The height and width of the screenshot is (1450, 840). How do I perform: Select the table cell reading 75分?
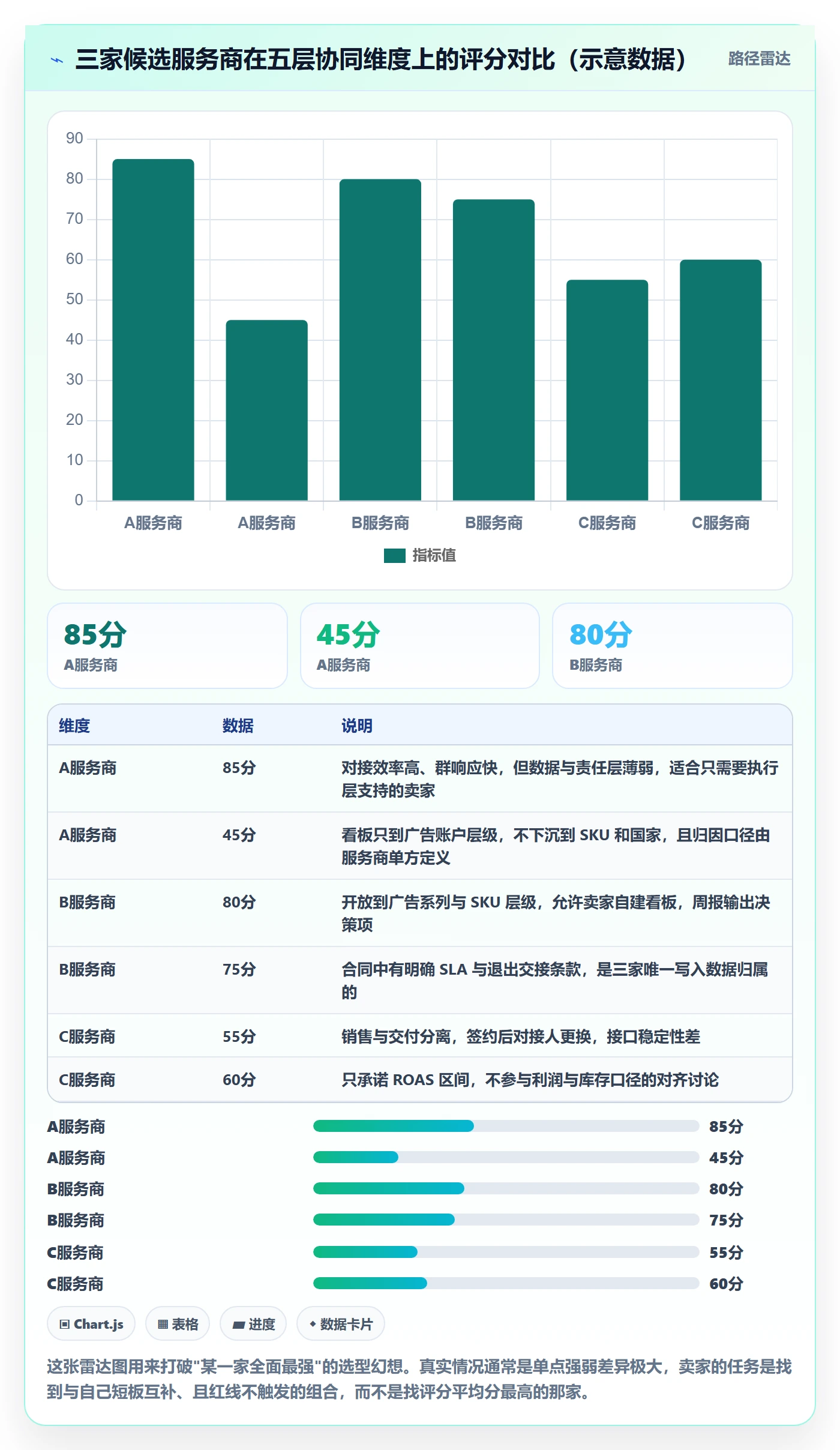[x=239, y=969]
